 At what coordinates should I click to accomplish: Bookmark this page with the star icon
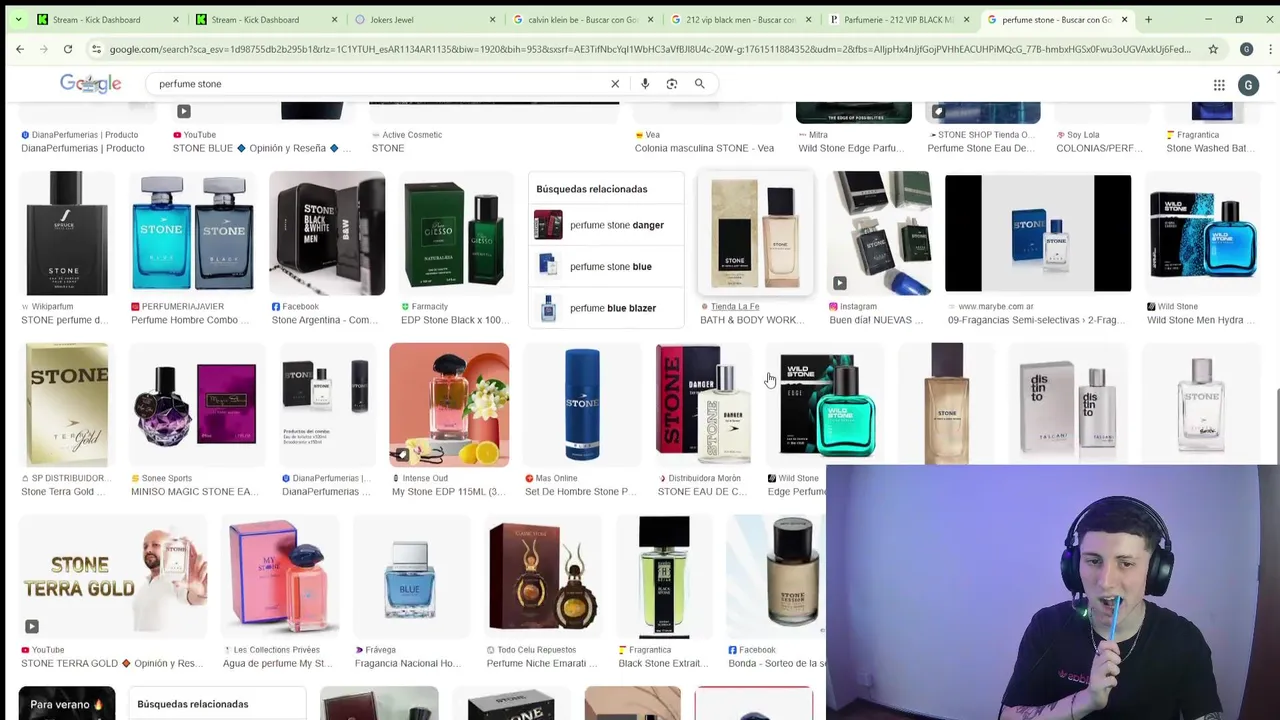[x=1213, y=49]
